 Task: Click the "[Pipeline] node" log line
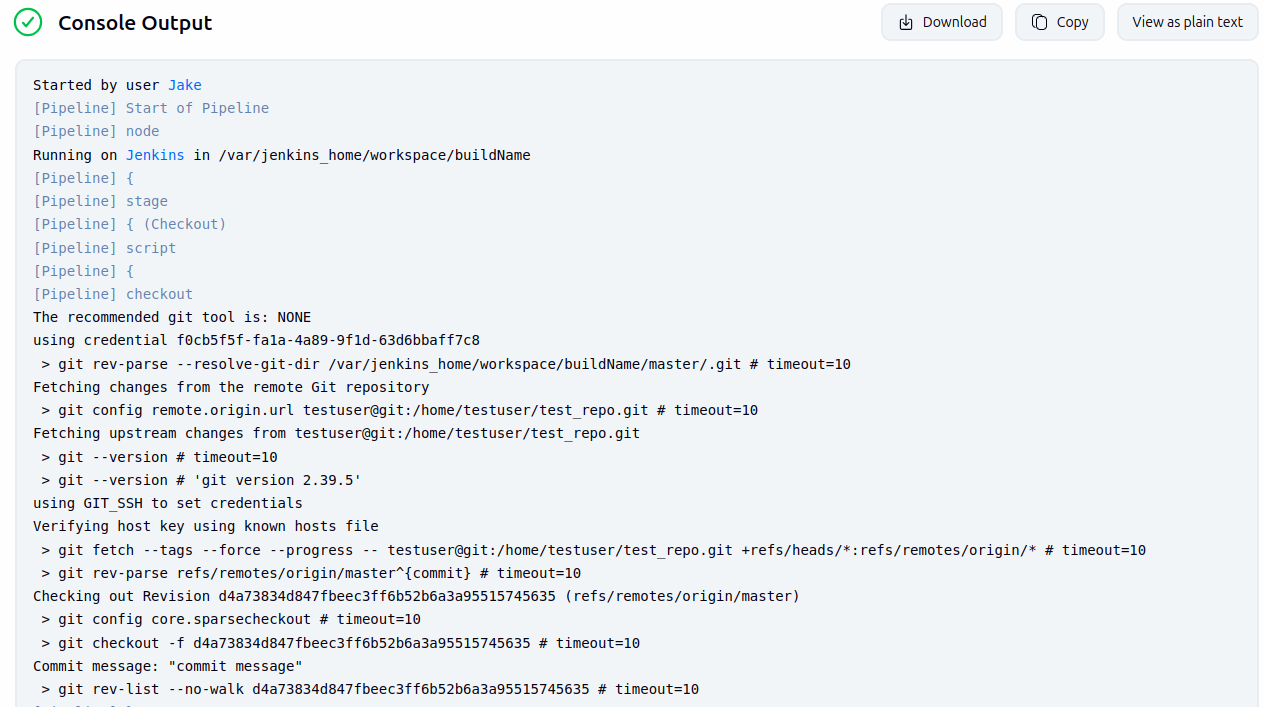pyautogui.click(x=96, y=131)
